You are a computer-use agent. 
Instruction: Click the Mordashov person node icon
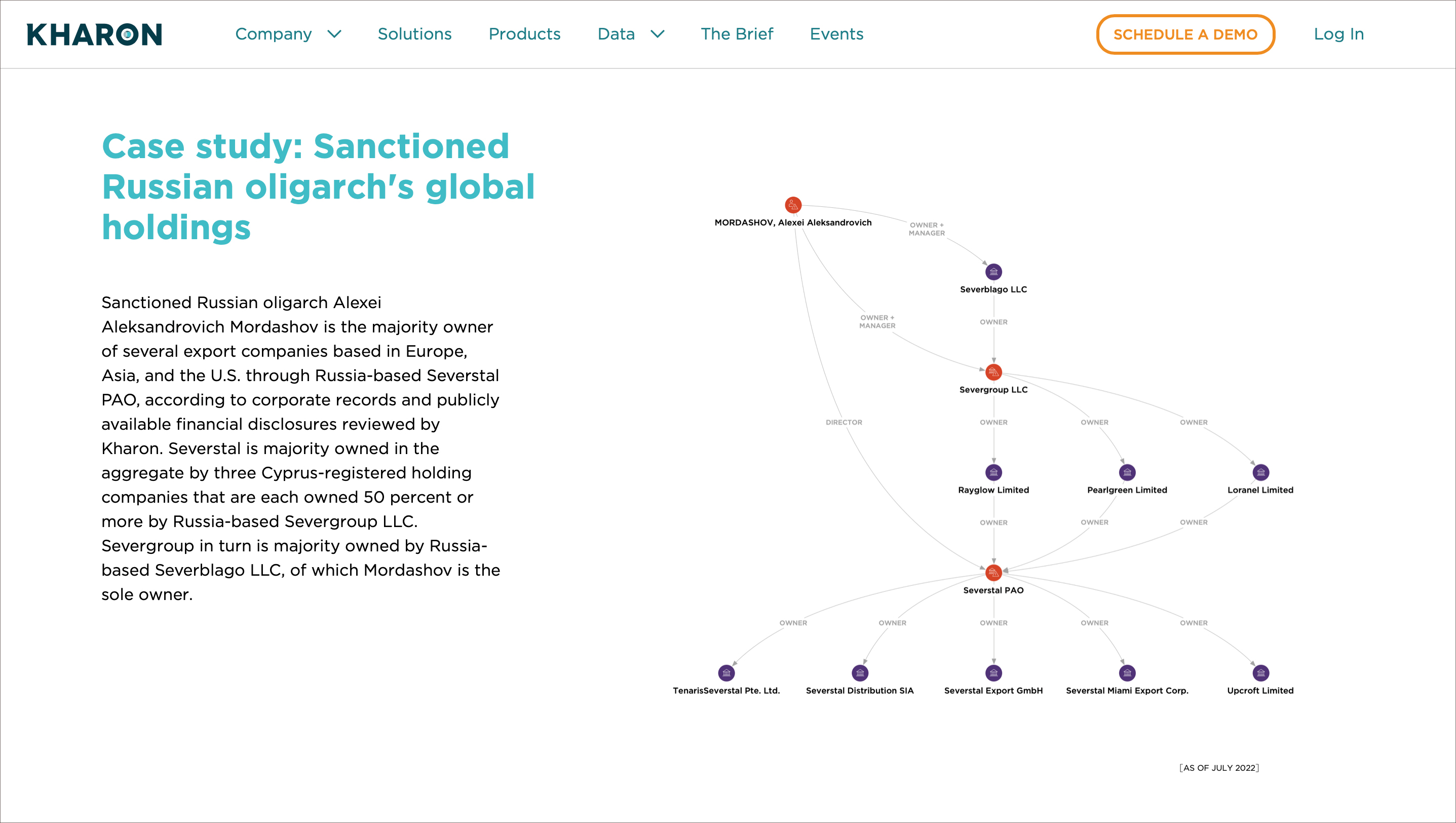(793, 205)
